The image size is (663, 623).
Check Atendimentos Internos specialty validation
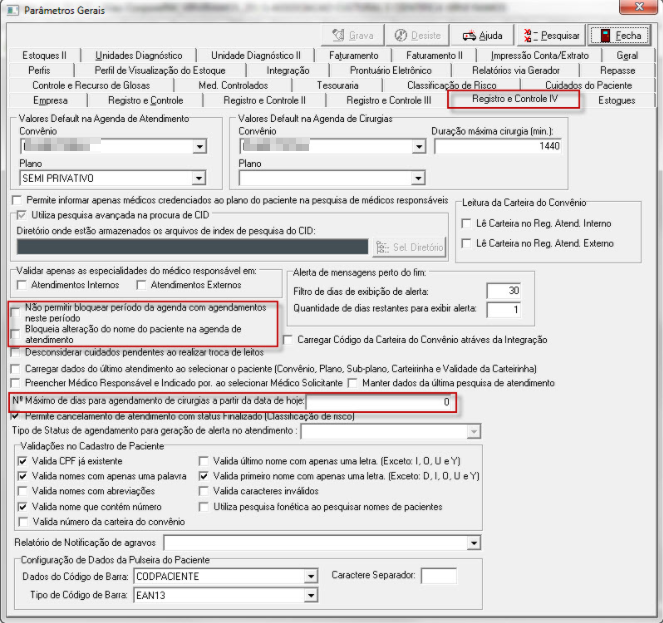[x=22, y=285]
